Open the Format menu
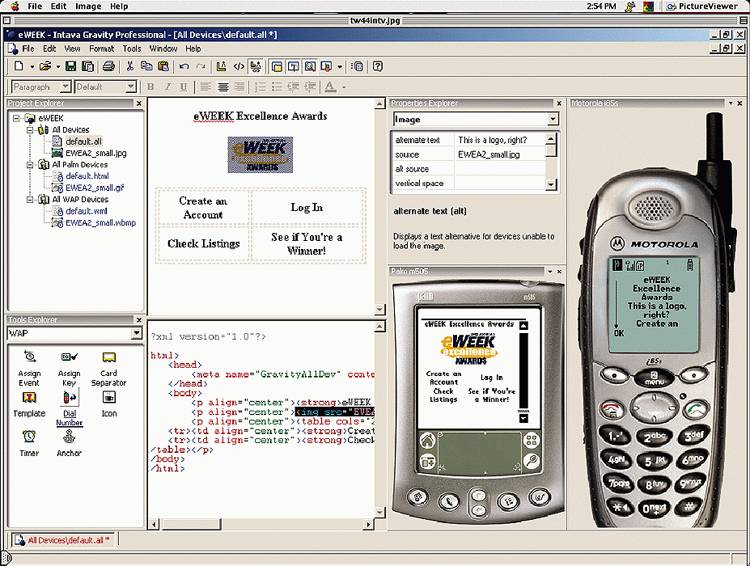Screen dimensions: 750x566 [101, 49]
